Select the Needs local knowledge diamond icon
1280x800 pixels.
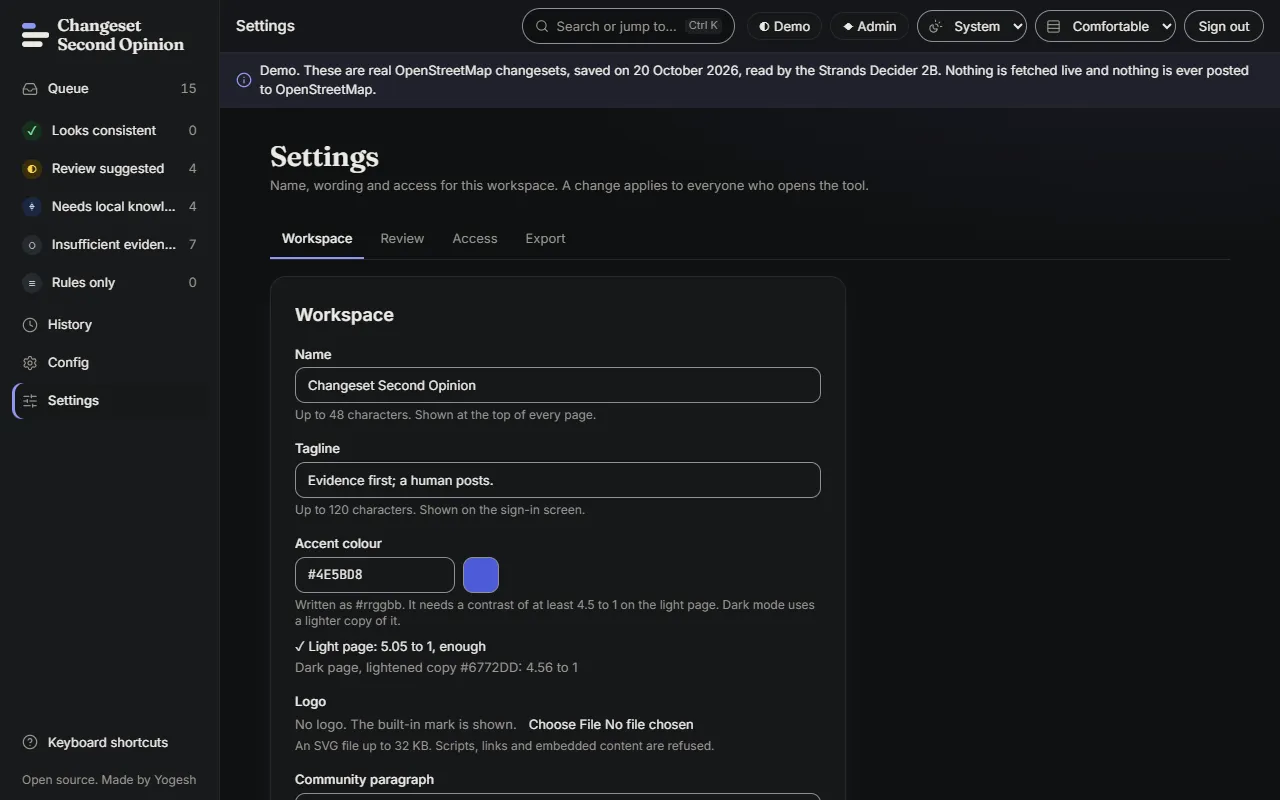tap(32, 207)
